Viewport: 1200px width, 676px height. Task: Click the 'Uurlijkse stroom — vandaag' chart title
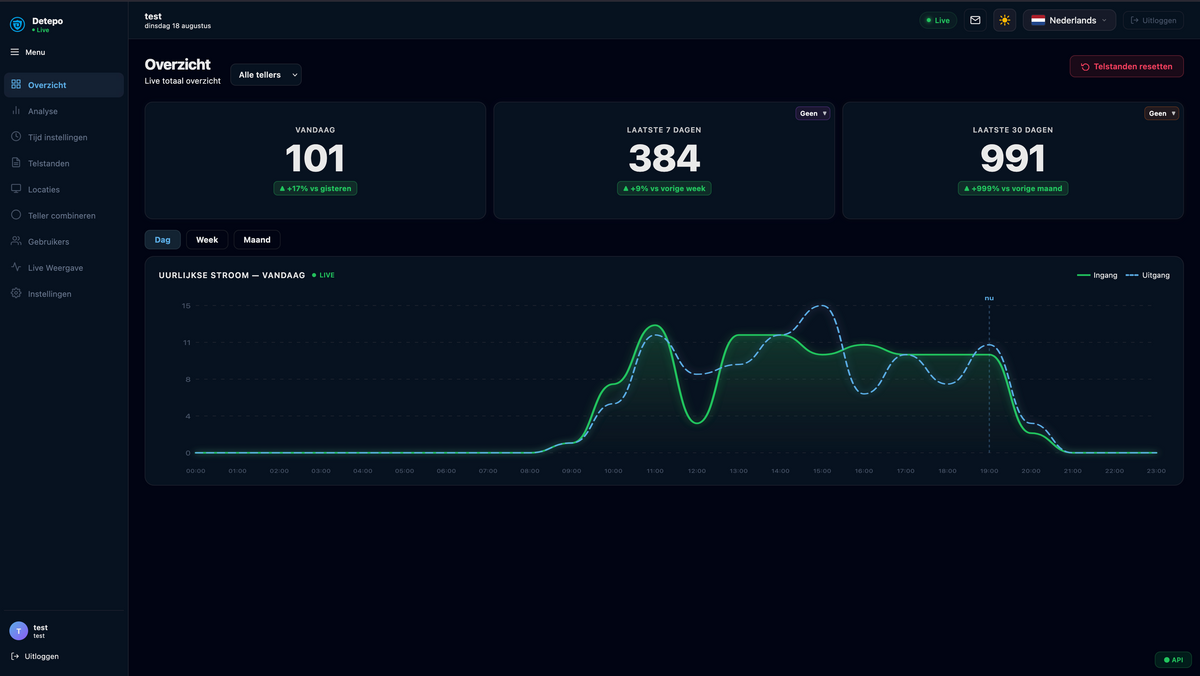232,275
